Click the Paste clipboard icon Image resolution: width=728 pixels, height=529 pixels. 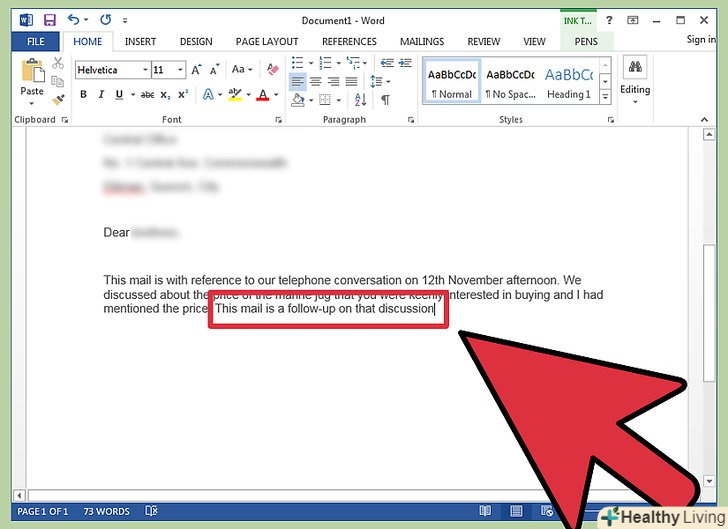(32, 72)
